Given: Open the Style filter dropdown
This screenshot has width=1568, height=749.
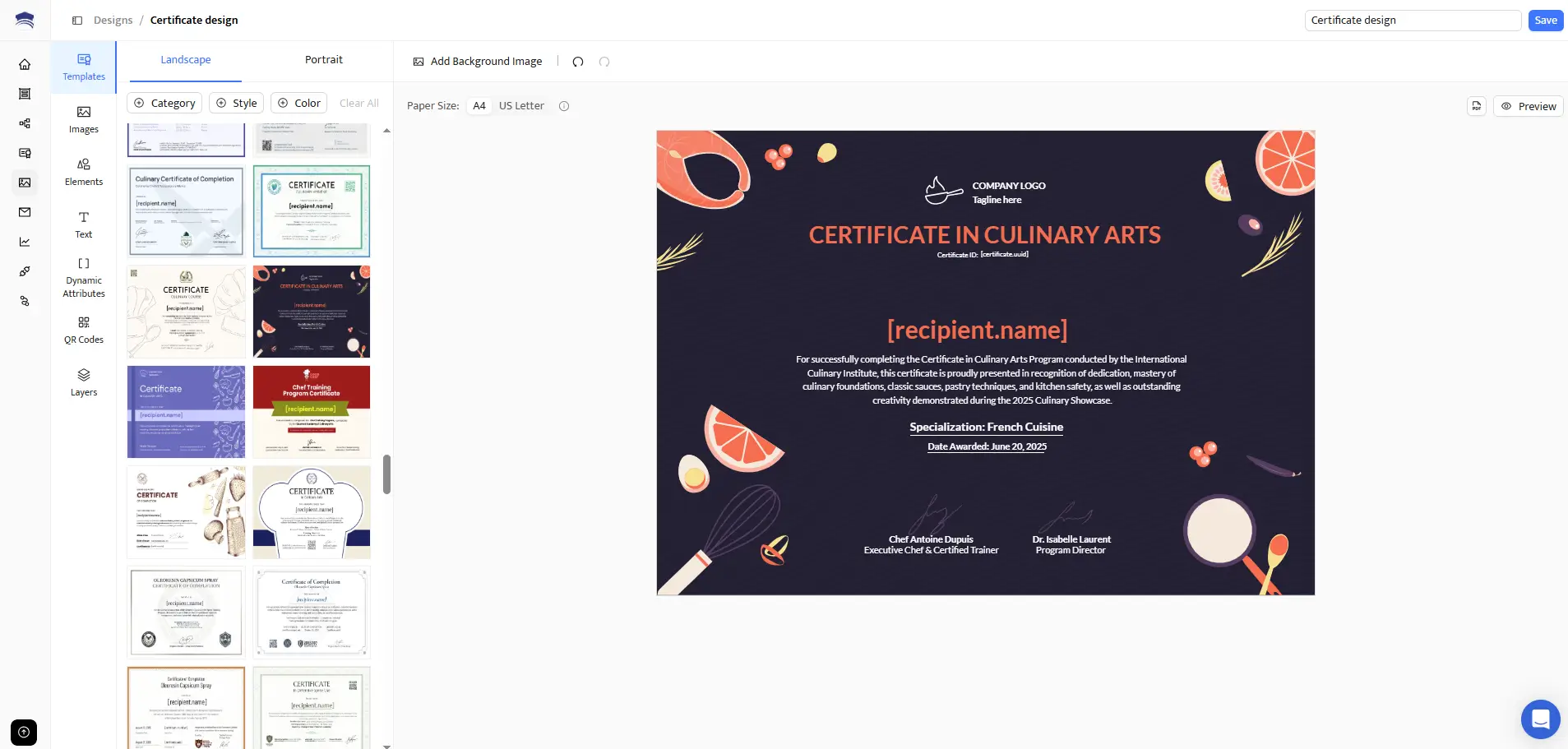Looking at the screenshot, I should (x=236, y=103).
